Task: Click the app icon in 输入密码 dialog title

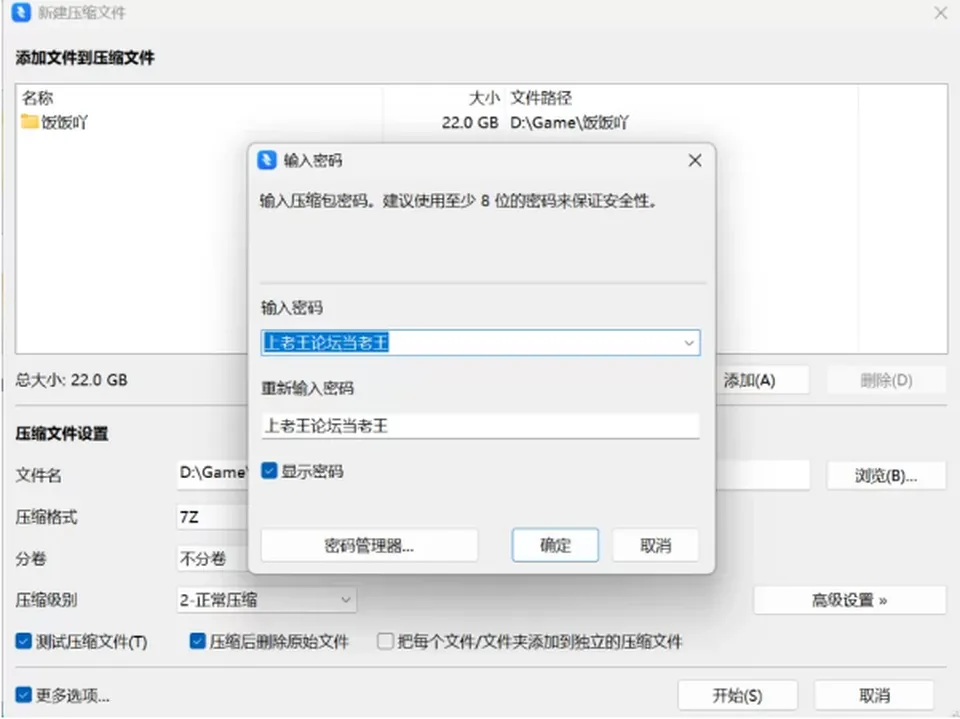Action: (x=267, y=160)
